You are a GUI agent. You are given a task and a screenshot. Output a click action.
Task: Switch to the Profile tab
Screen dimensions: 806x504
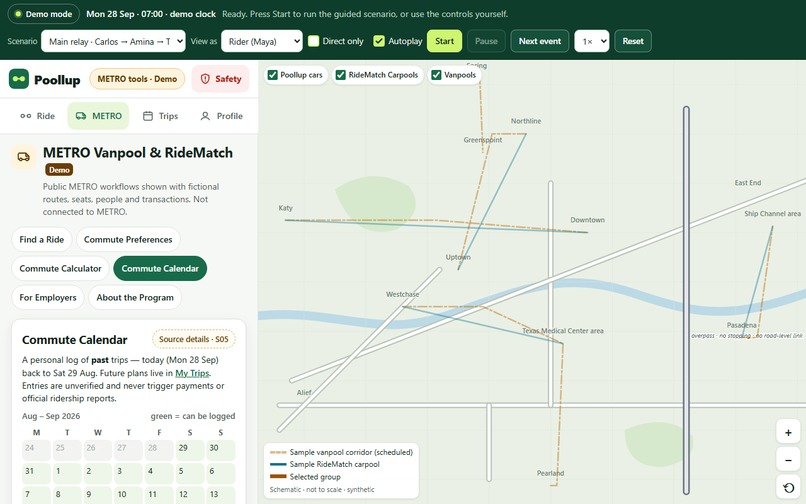[221, 116]
